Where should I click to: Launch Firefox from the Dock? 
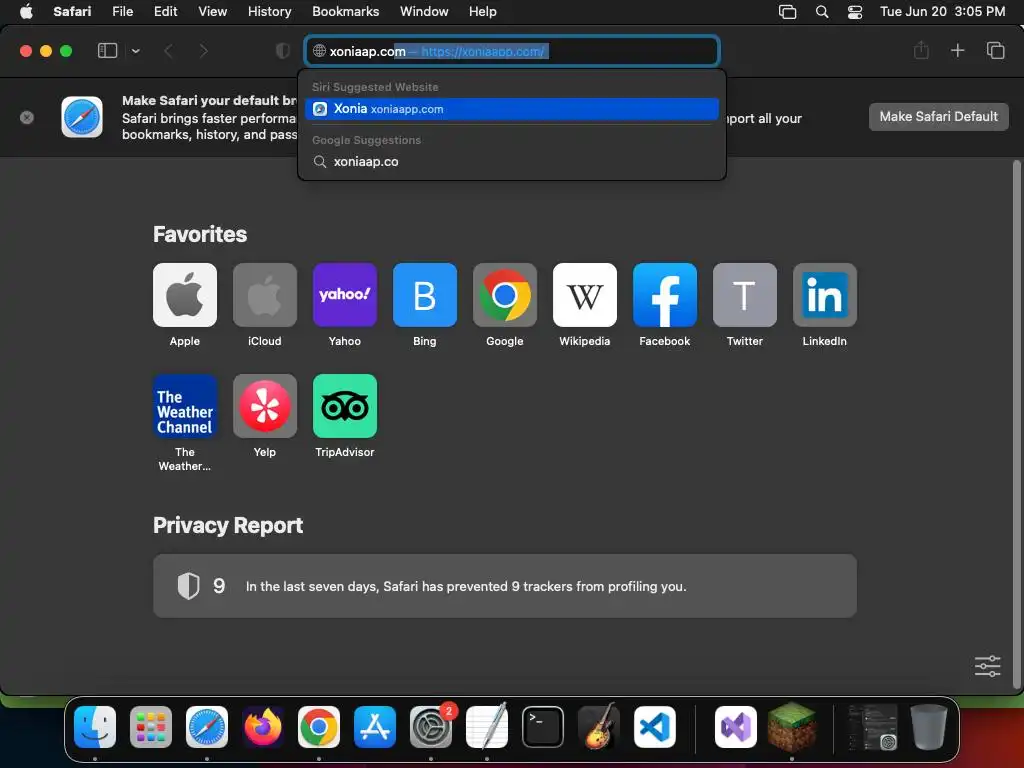(x=263, y=727)
